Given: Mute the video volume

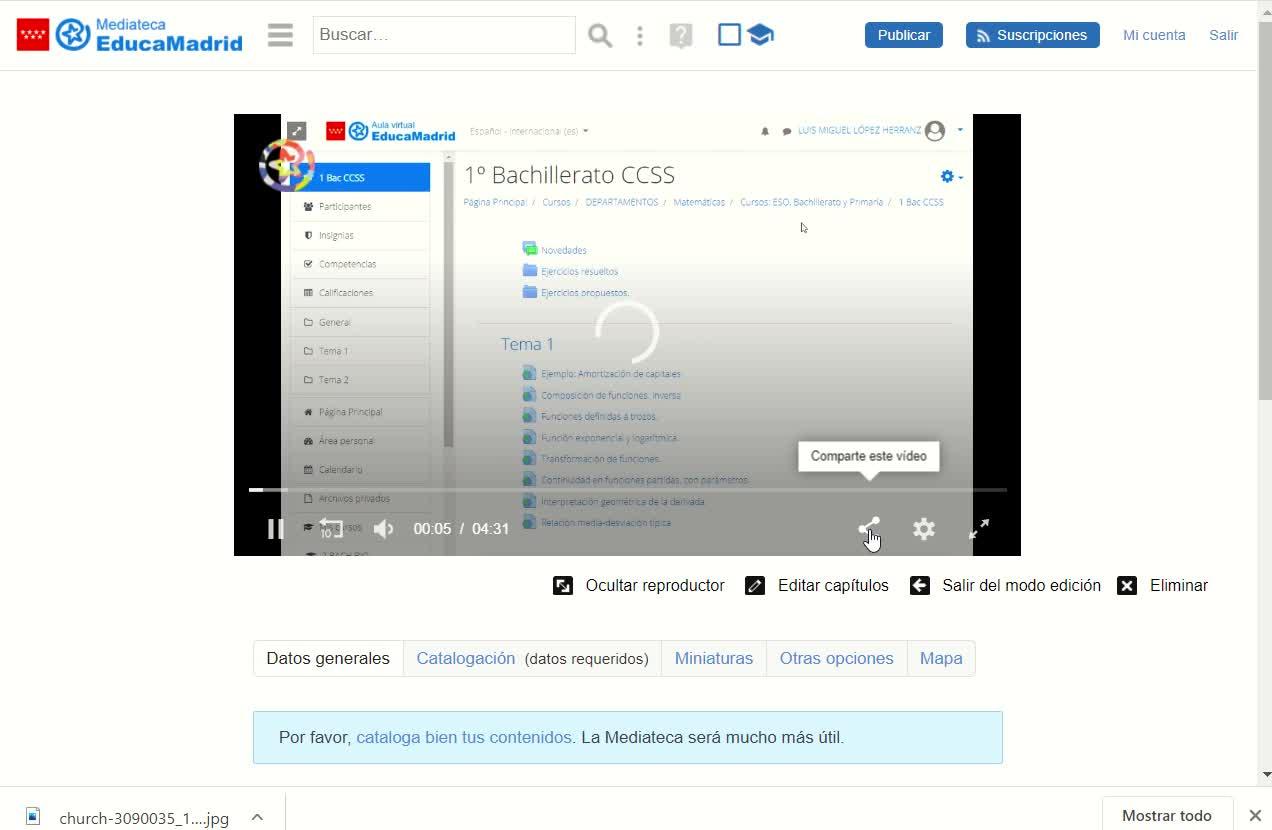Looking at the screenshot, I should pyautogui.click(x=384, y=529).
